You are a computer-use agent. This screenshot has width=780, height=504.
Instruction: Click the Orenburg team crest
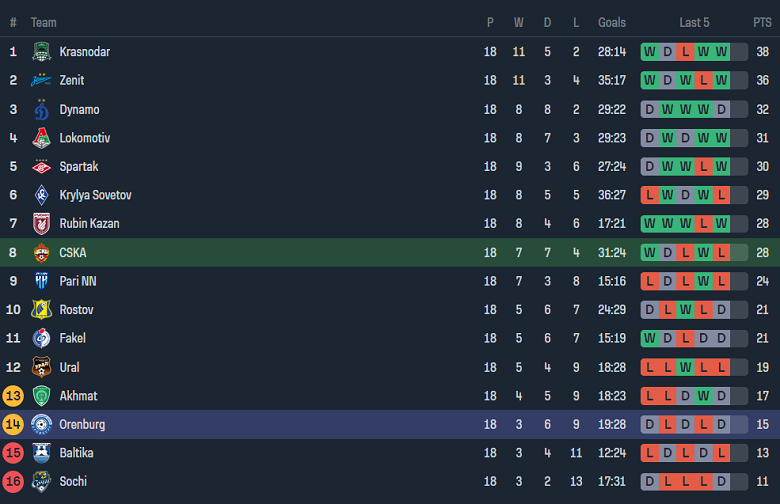click(42, 424)
